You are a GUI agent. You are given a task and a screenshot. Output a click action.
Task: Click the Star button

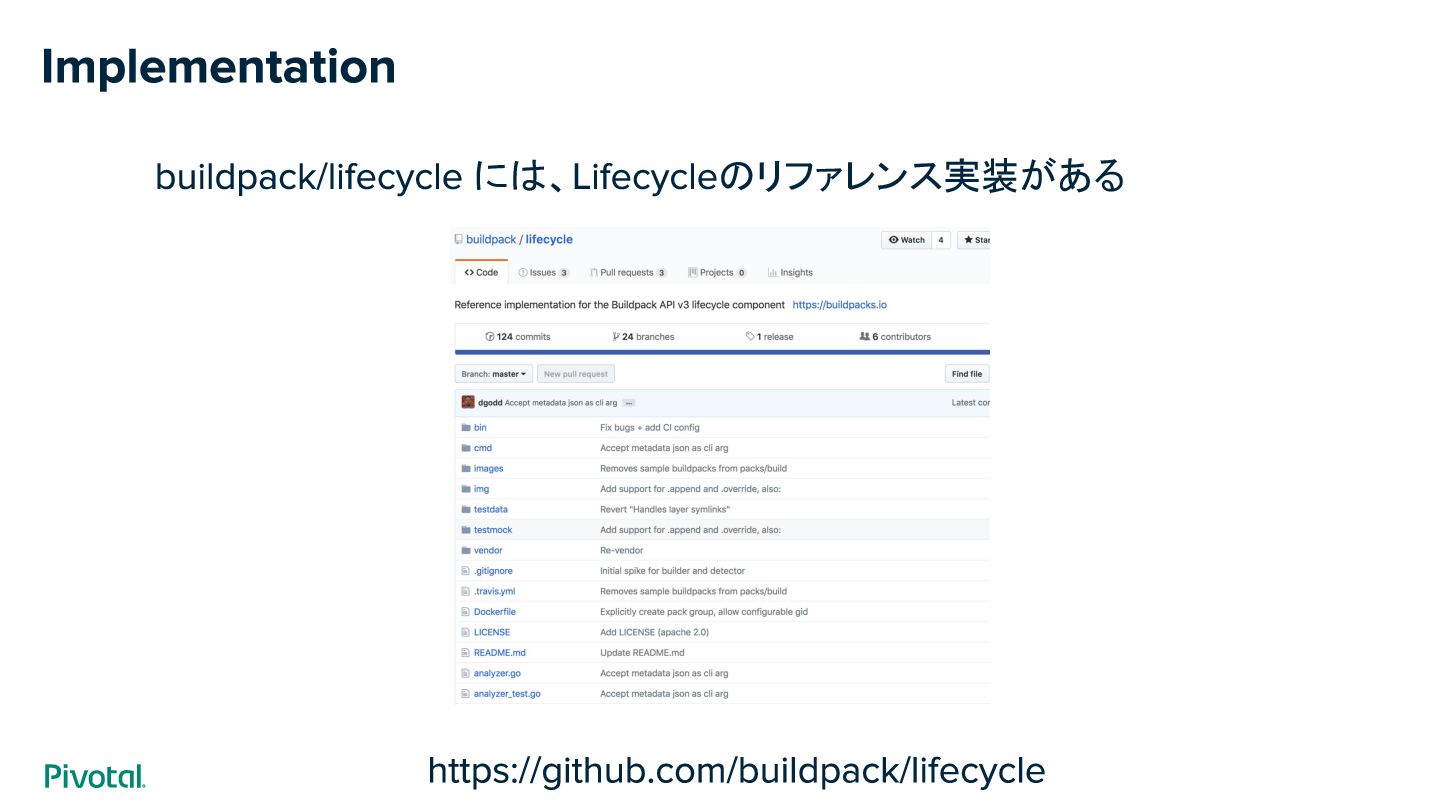click(x=974, y=240)
